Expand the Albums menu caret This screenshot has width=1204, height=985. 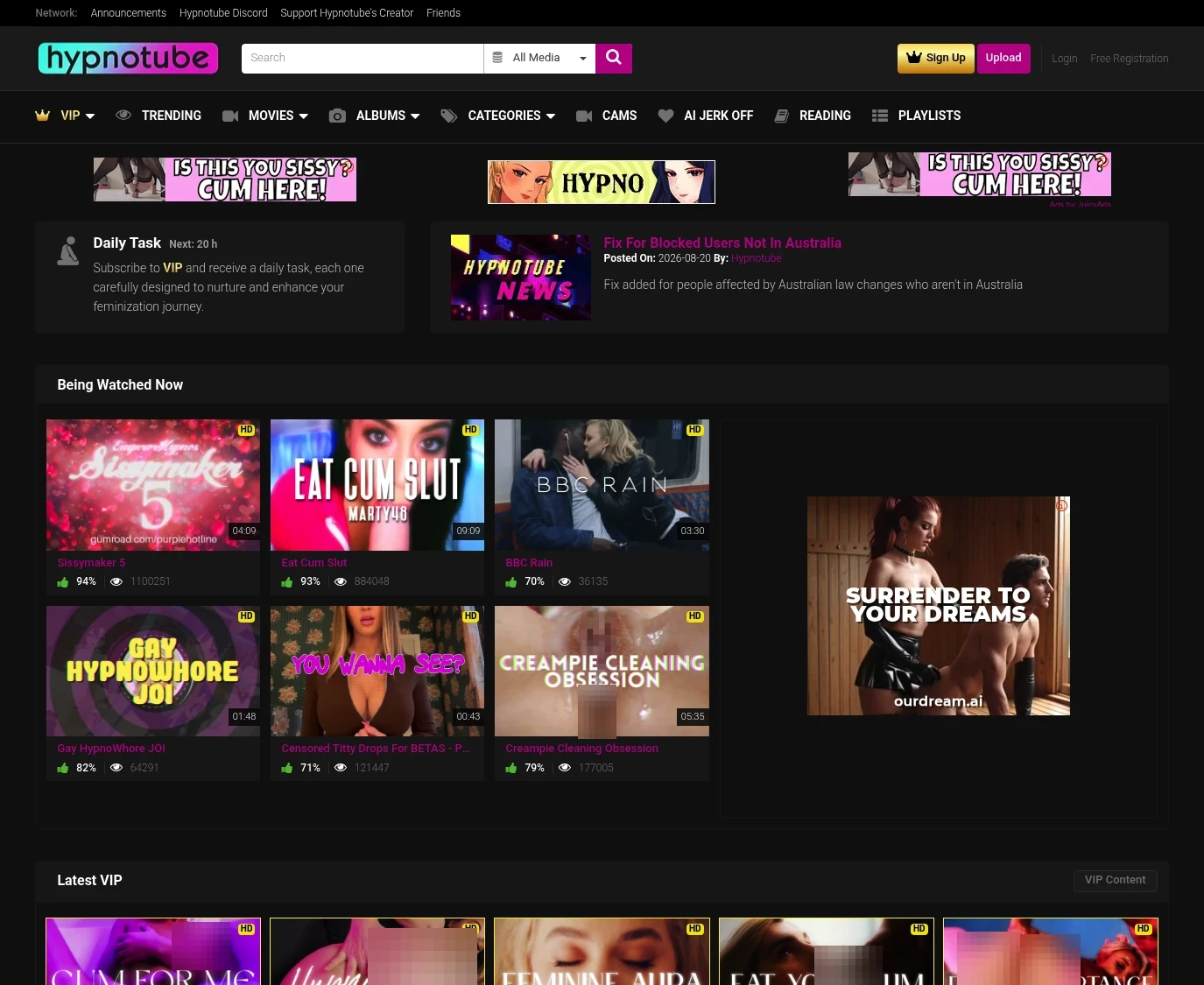[415, 116]
